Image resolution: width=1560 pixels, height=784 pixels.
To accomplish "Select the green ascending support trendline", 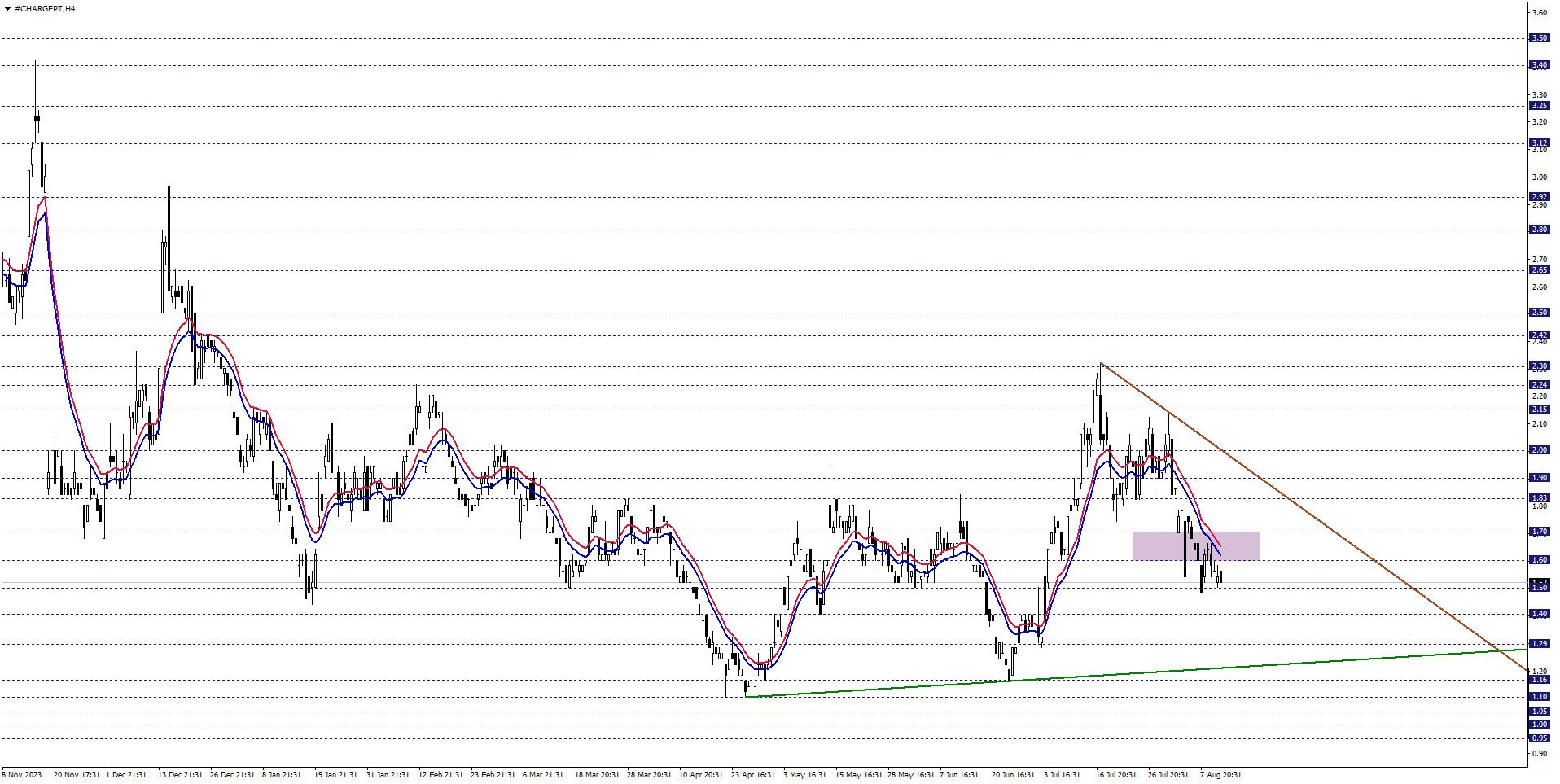I will coord(1136,673).
